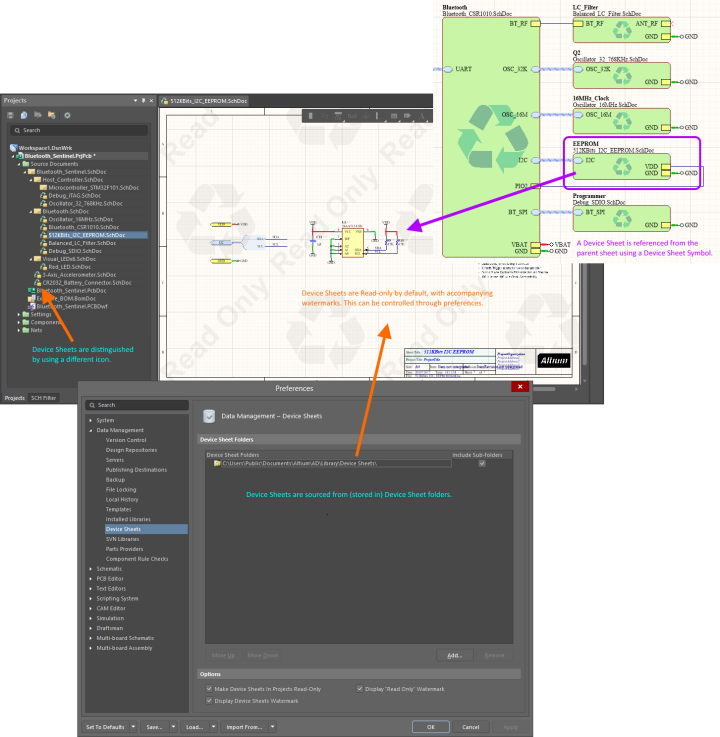Select Device Sheets preferences page
Image resolution: width=720 pixels, height=737 pixels.
[146, 529]
